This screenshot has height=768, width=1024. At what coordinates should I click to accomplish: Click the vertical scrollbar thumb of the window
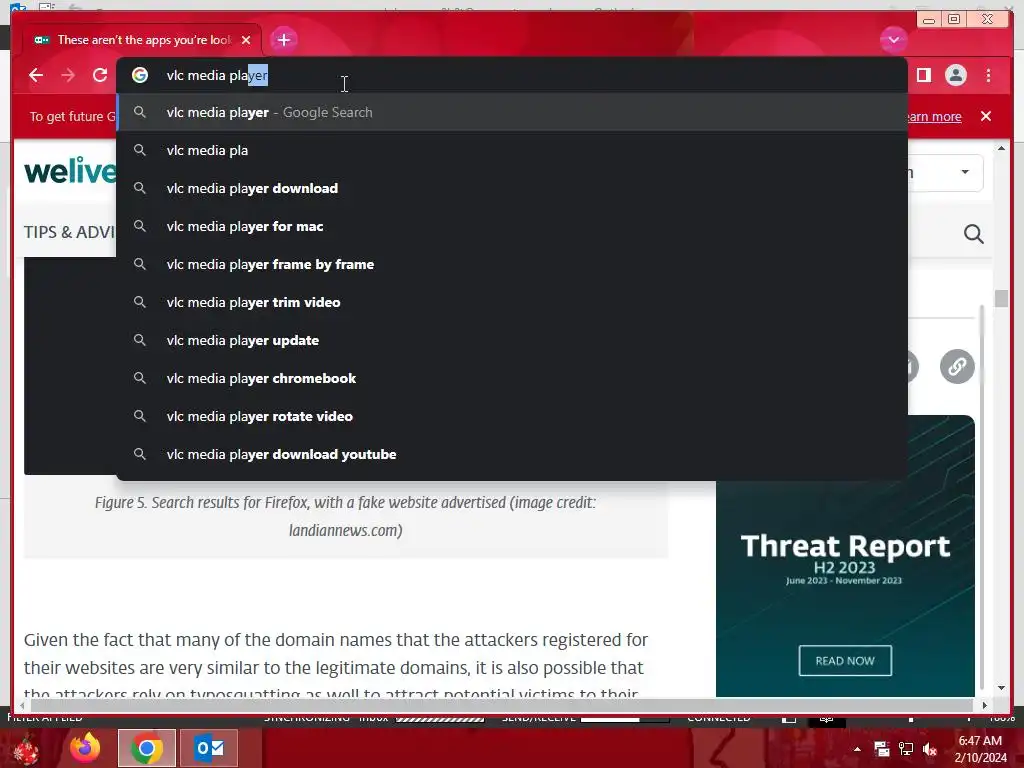click(x=1002, y=298)
